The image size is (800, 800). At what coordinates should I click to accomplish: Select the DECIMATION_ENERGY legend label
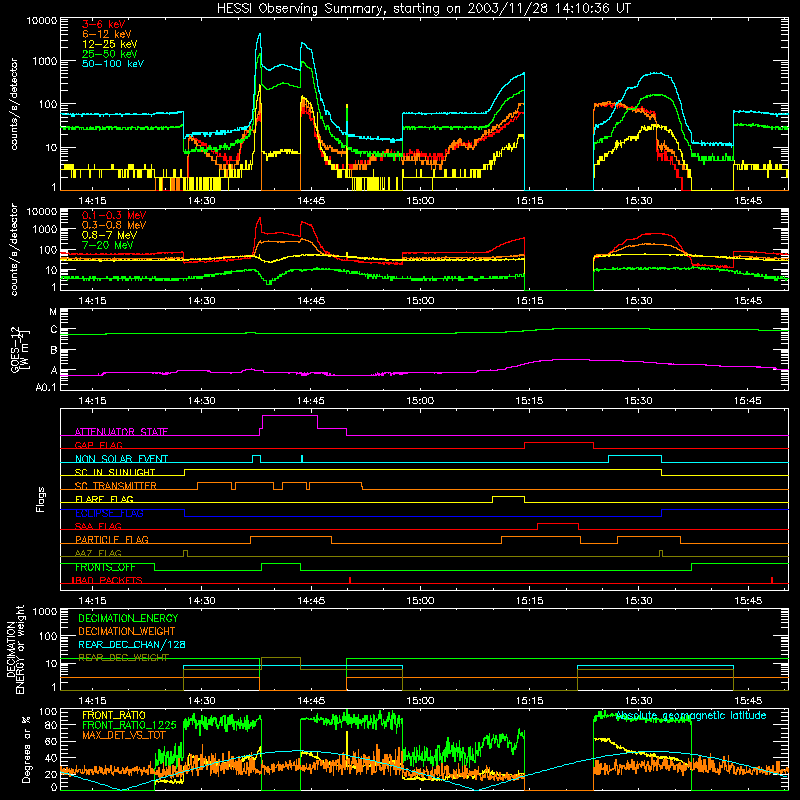click(x=128, y=618)
